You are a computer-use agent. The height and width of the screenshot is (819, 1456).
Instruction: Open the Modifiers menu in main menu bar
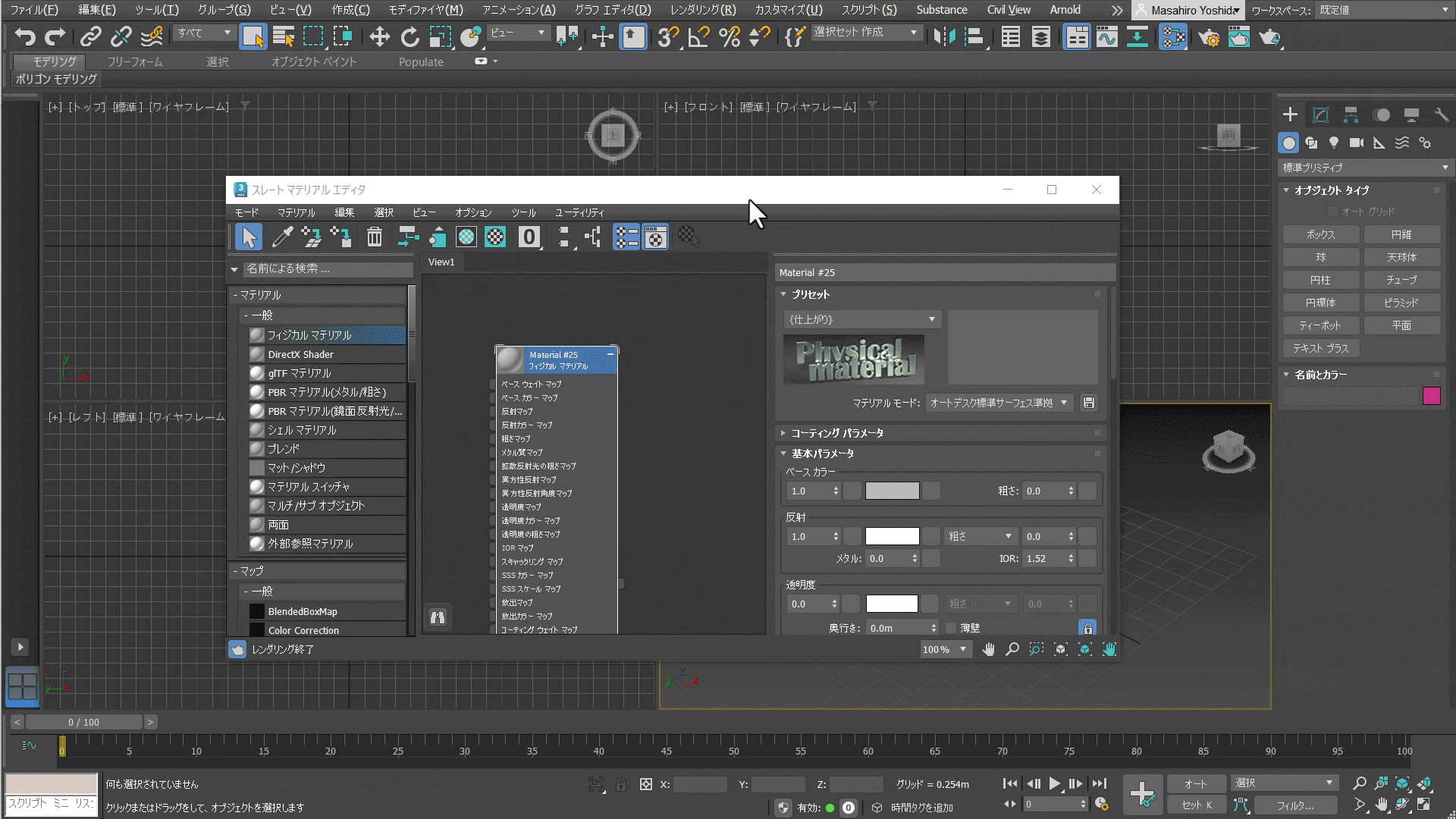click(425, 10)
